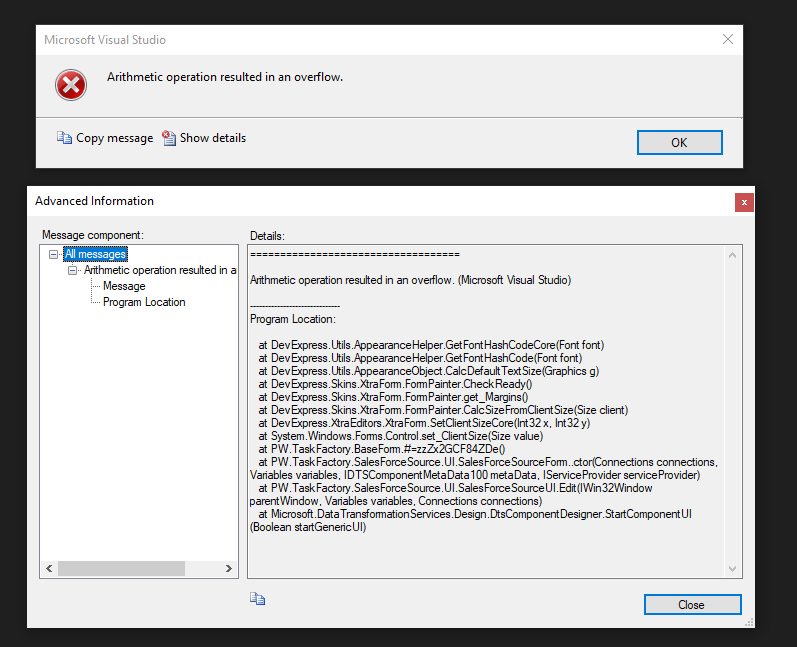The width and height of the screenshot is (797, 647).
Task: Click the Close button
Action: 692,605
